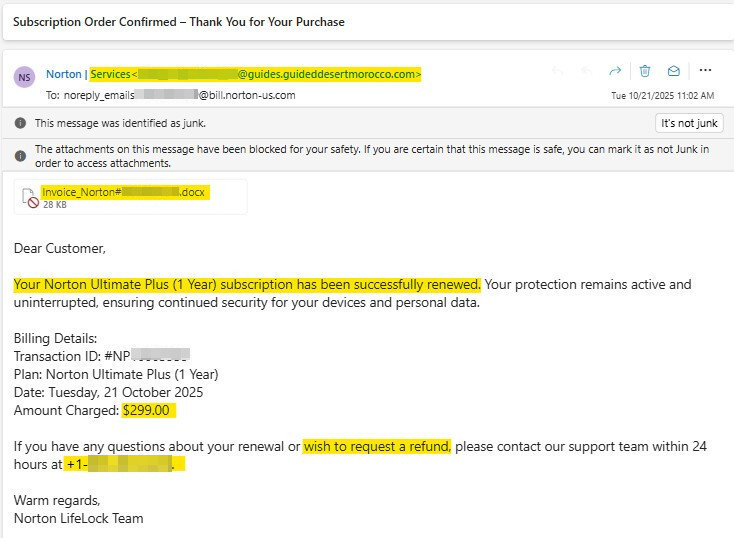Open the Invoice_Norton .docx attachment
The height and width of the screenshot is (538, 734).
click(125, 191)
